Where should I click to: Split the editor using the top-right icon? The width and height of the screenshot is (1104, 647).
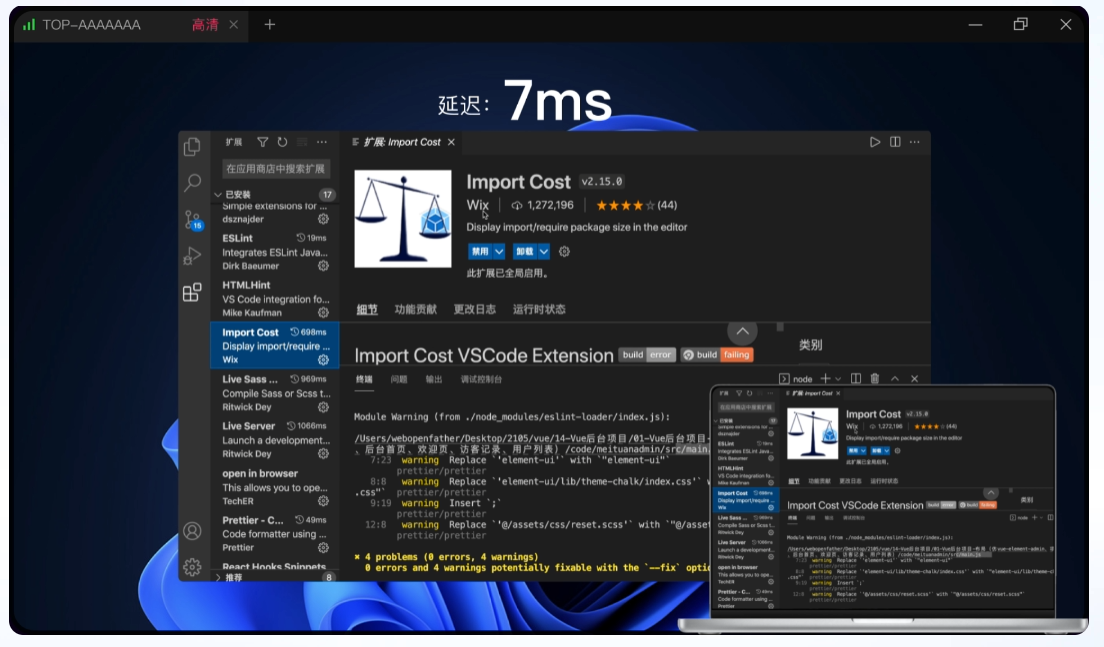[896, 143]
